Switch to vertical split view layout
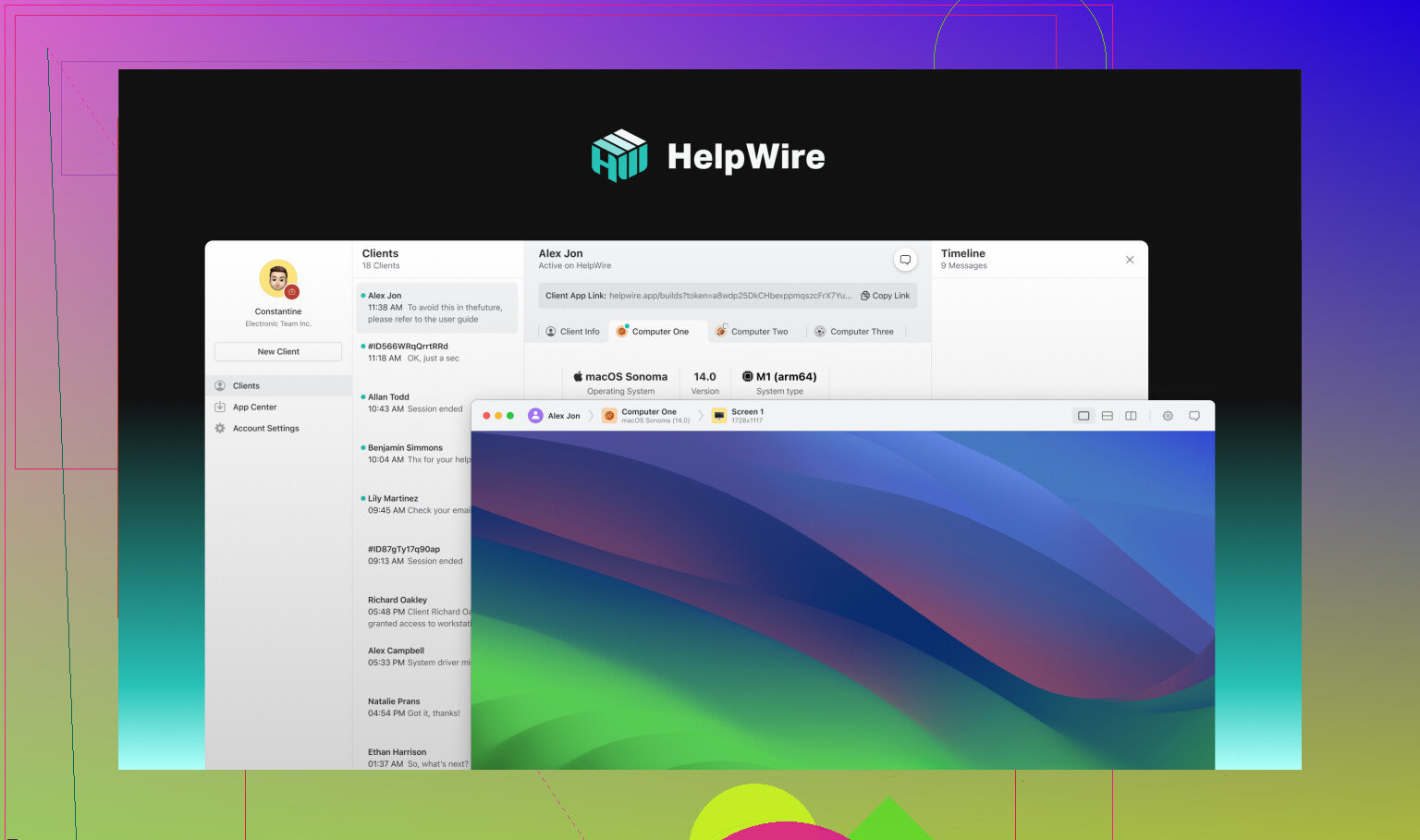1420x840 pixels. (x=1131, y=416)
